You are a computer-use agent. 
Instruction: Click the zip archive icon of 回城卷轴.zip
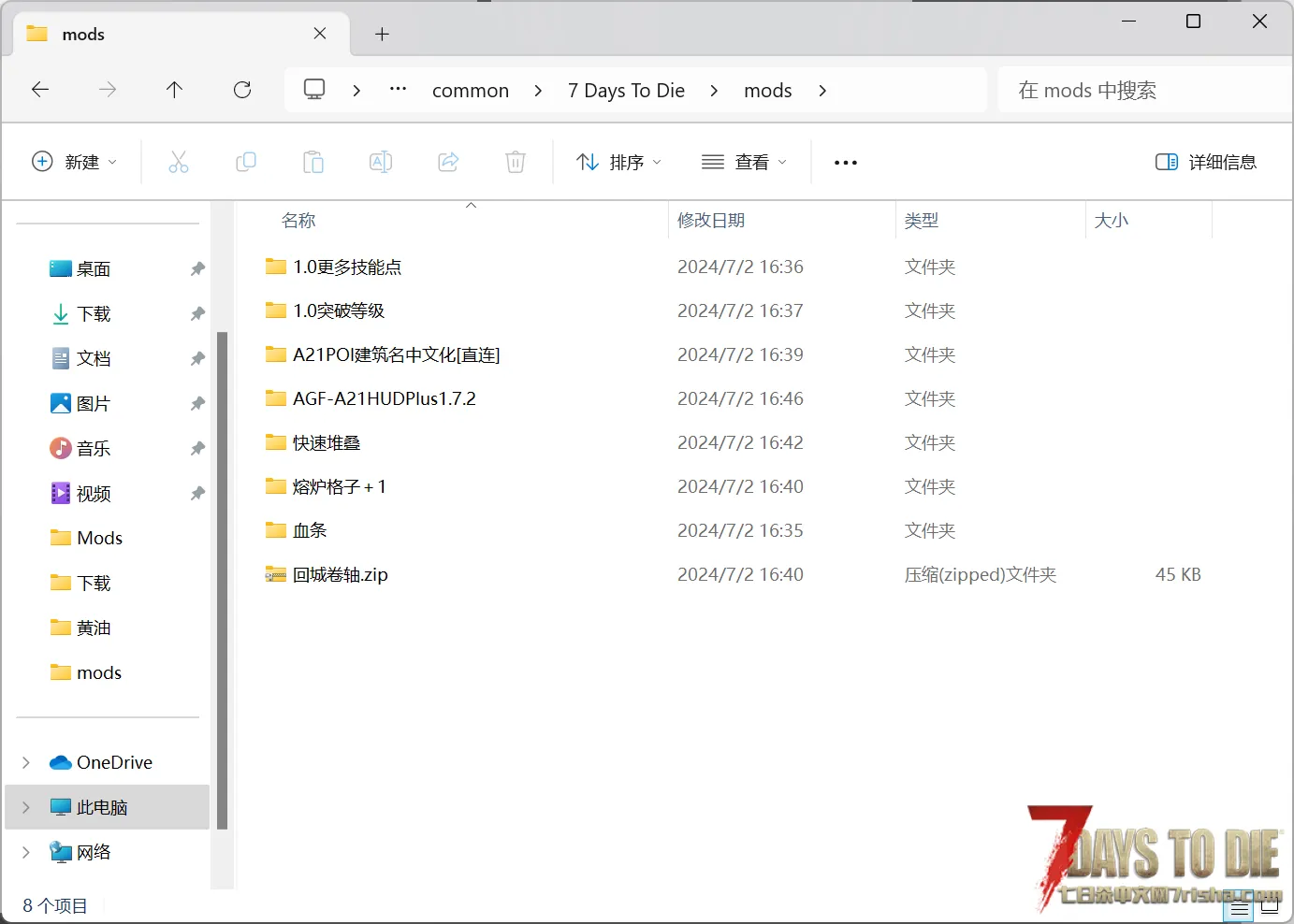click(275, 574)
